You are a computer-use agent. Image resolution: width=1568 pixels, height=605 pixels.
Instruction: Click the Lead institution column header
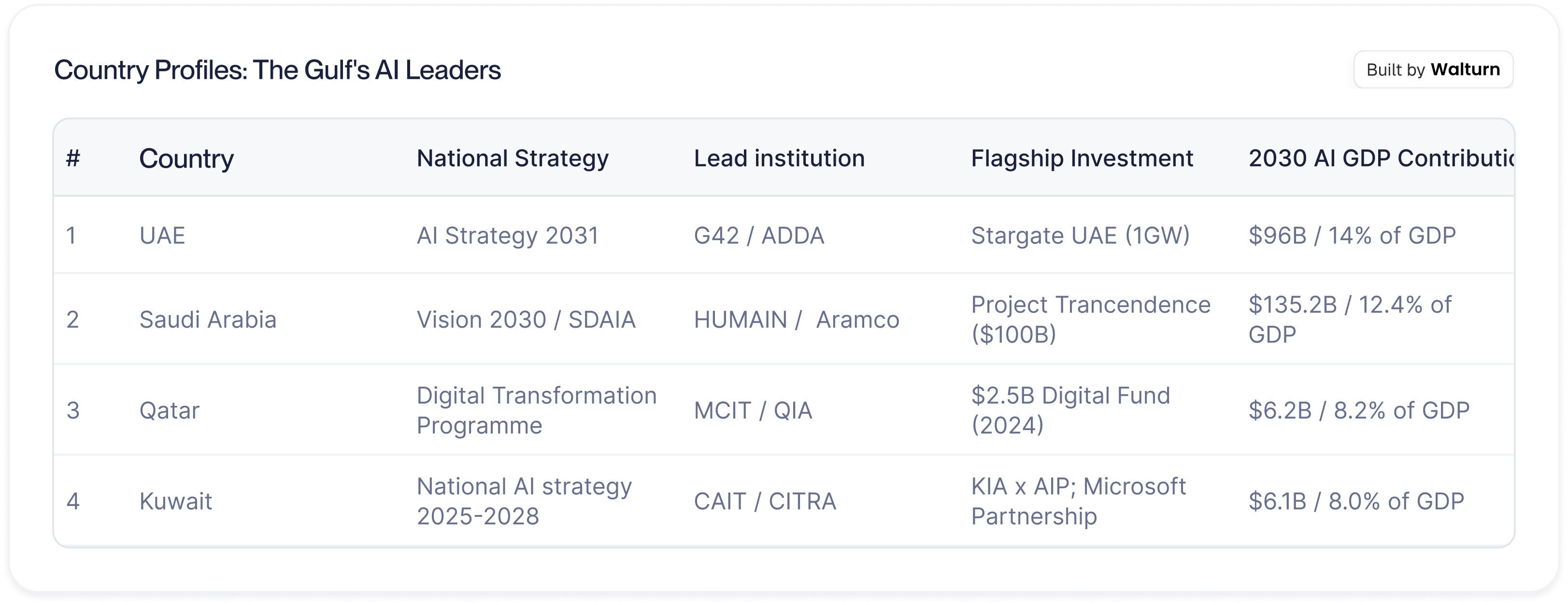(779, 159)
